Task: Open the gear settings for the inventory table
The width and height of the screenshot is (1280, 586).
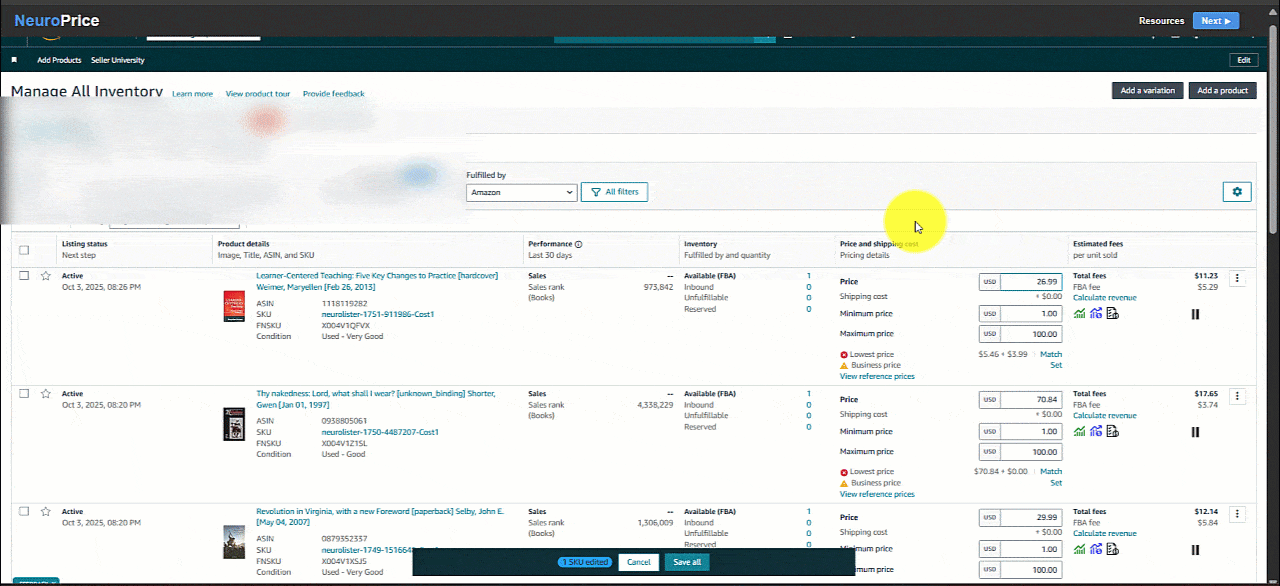Action: point(1237,192)
